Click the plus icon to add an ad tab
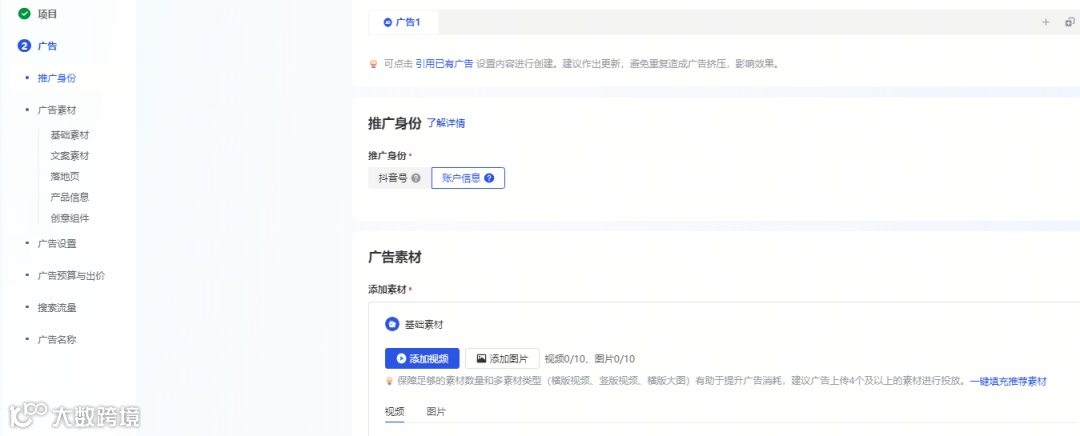Image resolution: width=1080 pixels, height=436 pixels. point(1046,22)
